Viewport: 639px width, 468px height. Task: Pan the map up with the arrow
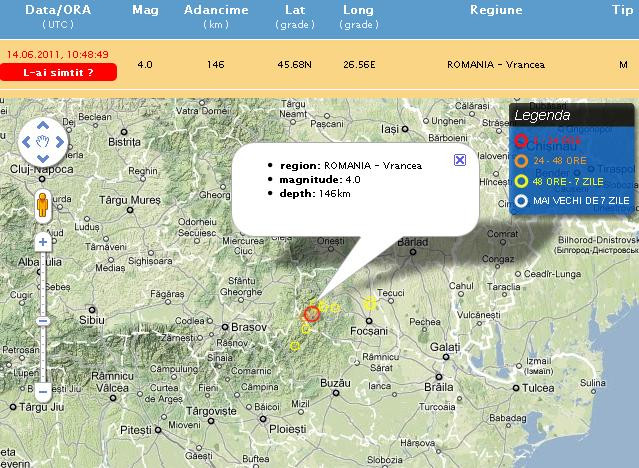pyautogui.click(x=43, y=126)
